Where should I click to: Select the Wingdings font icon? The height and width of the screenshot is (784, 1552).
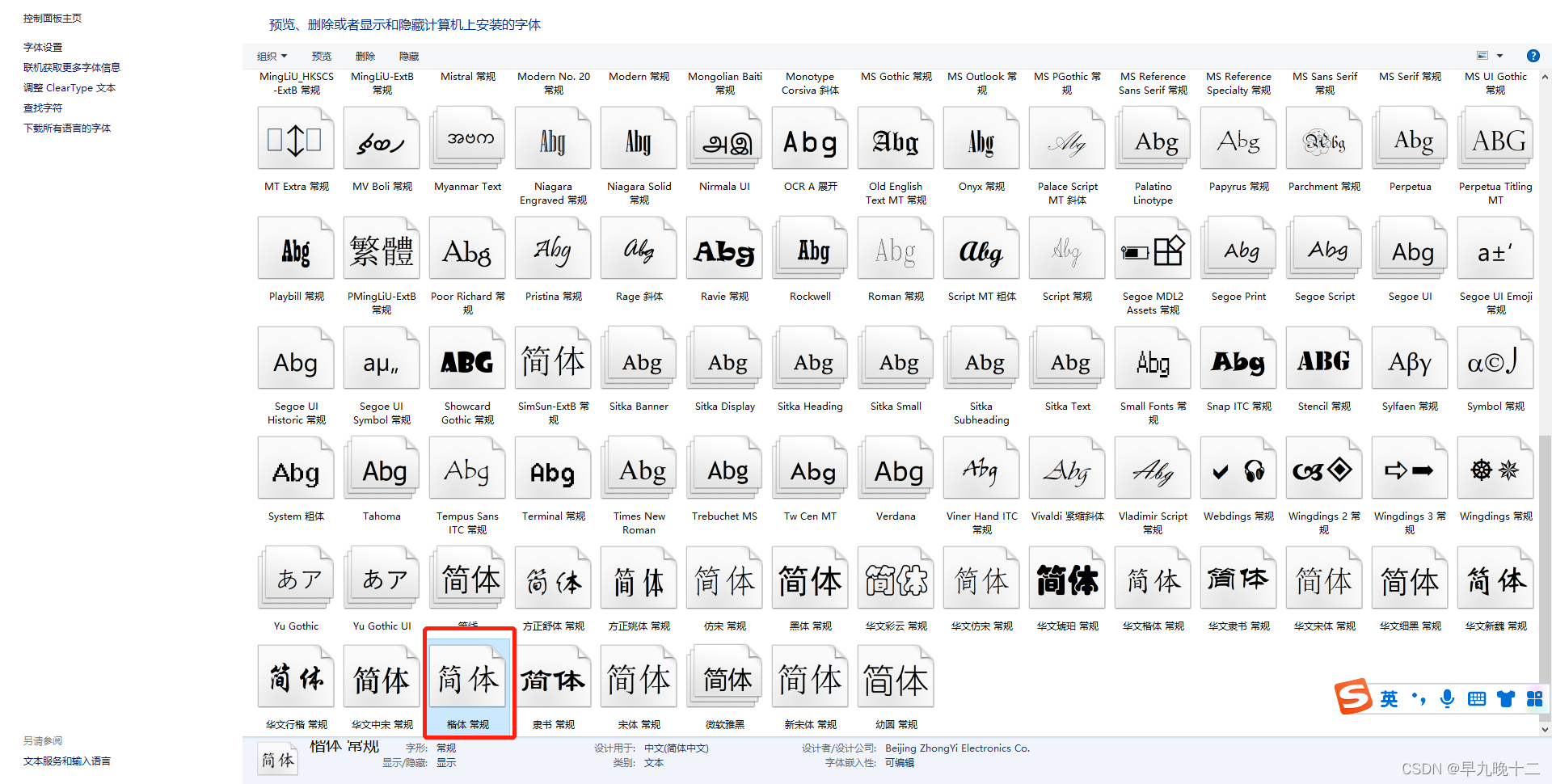pos(1495,470)
